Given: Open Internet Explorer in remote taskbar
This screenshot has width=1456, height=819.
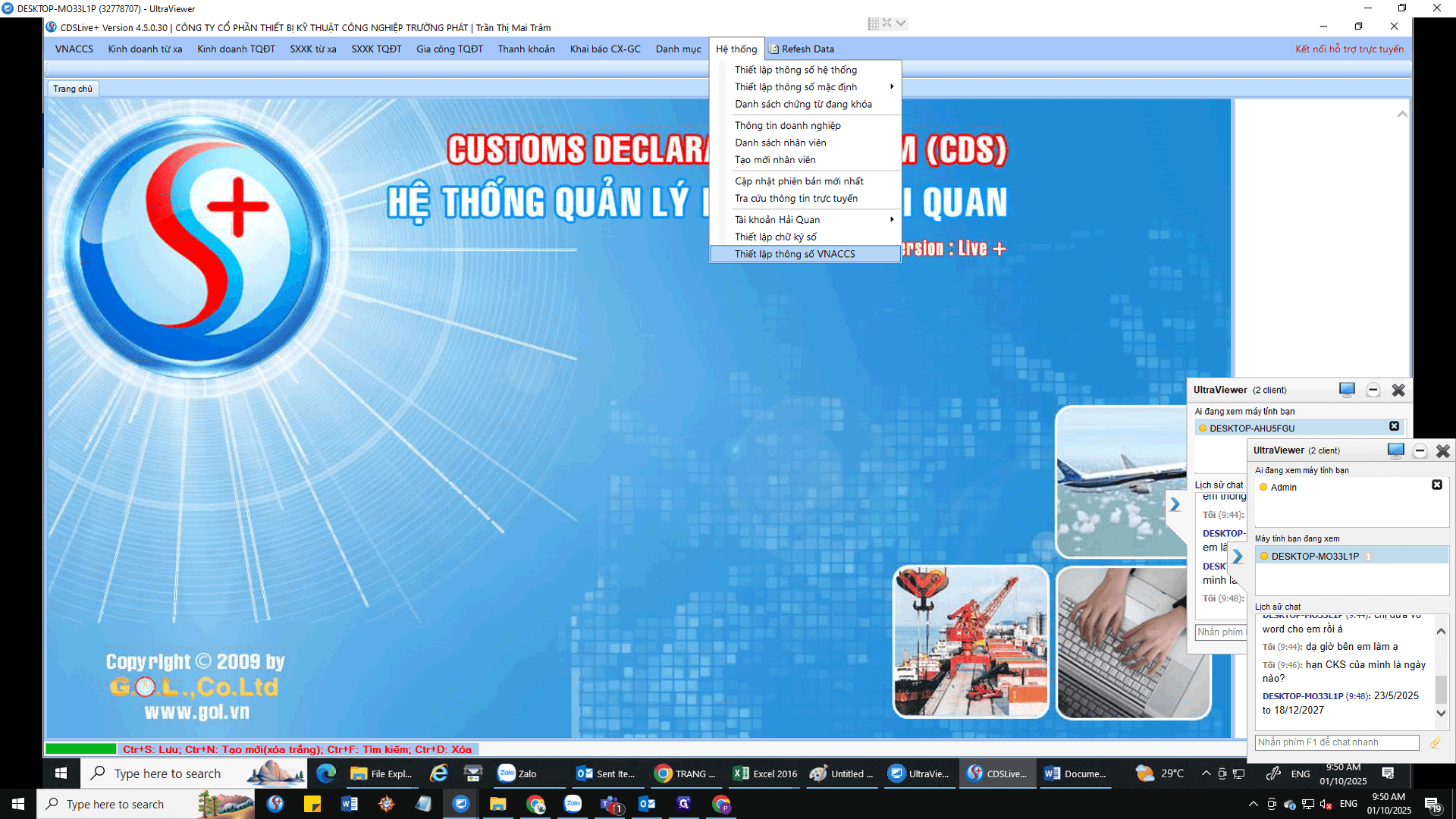Looking at the screenshot, I should click(439, 773).
